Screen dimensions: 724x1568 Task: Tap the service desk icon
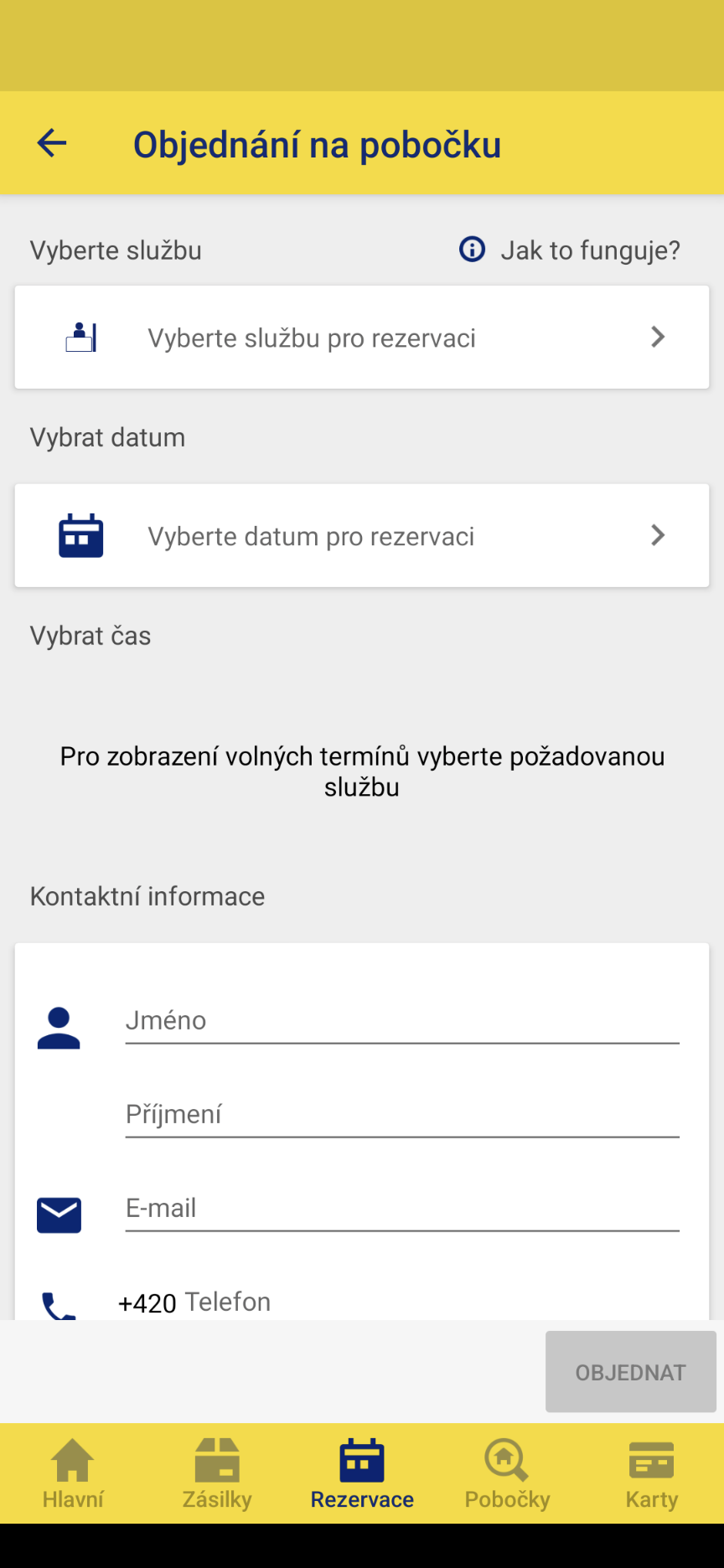point(81,338)
